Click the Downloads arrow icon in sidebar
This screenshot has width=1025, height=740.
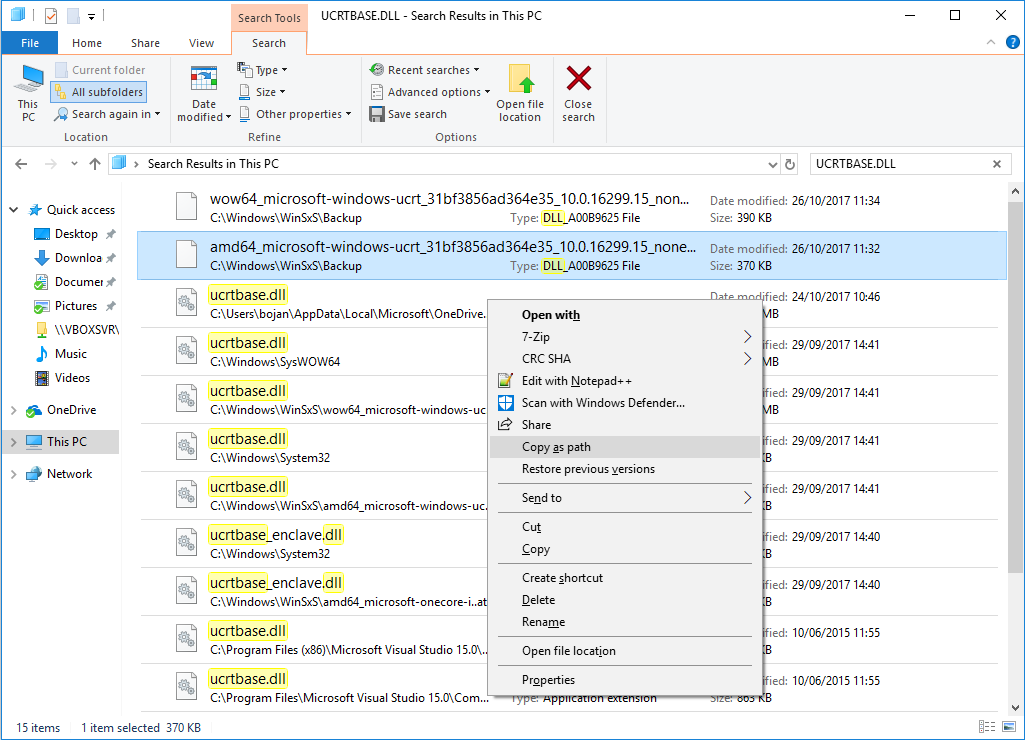[42, 258]
